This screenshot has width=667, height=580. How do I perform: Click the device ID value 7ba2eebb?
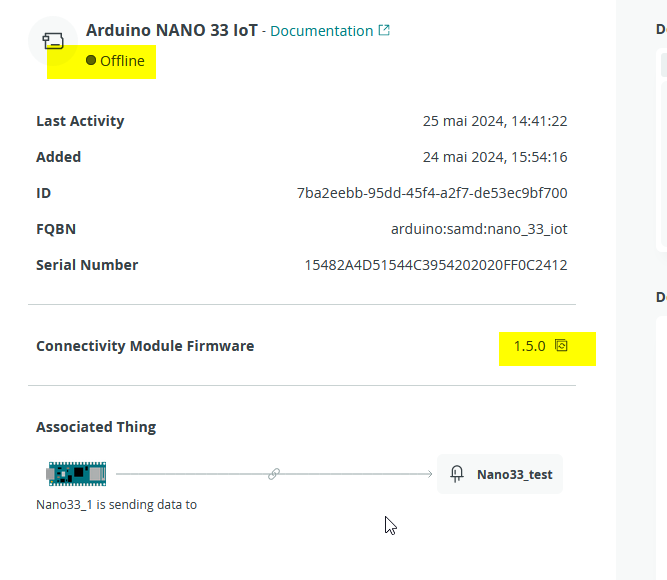(432, 193)
